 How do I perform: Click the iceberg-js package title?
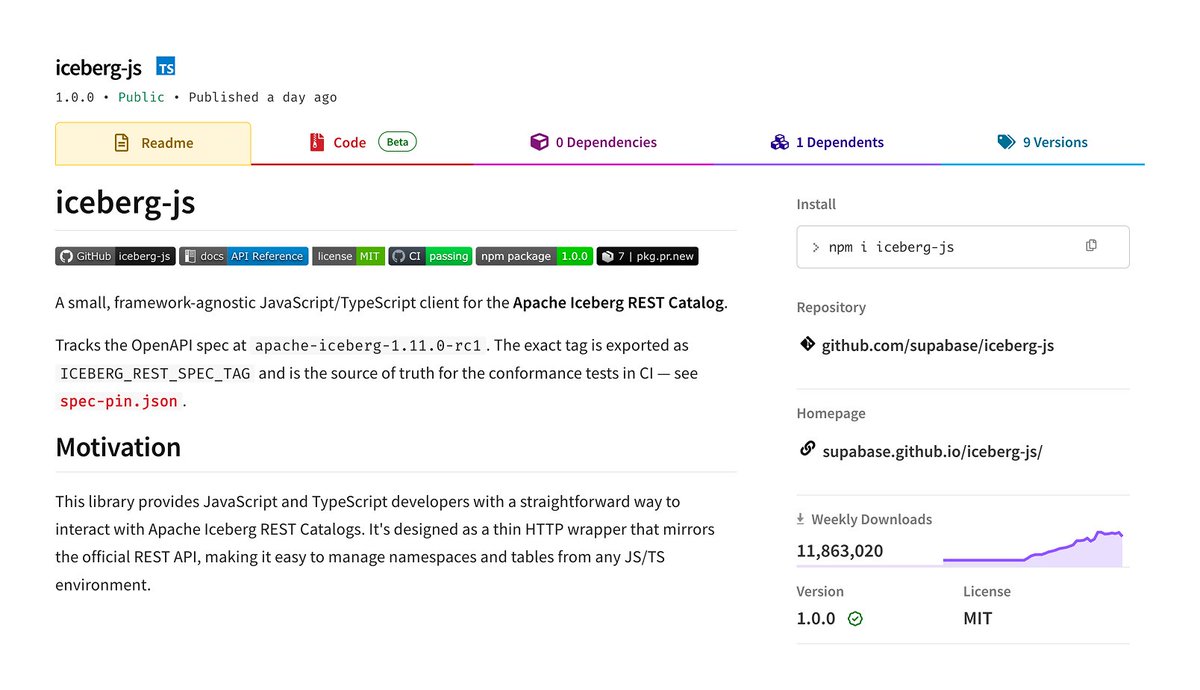pyautogui.click(x=99, y=68)
